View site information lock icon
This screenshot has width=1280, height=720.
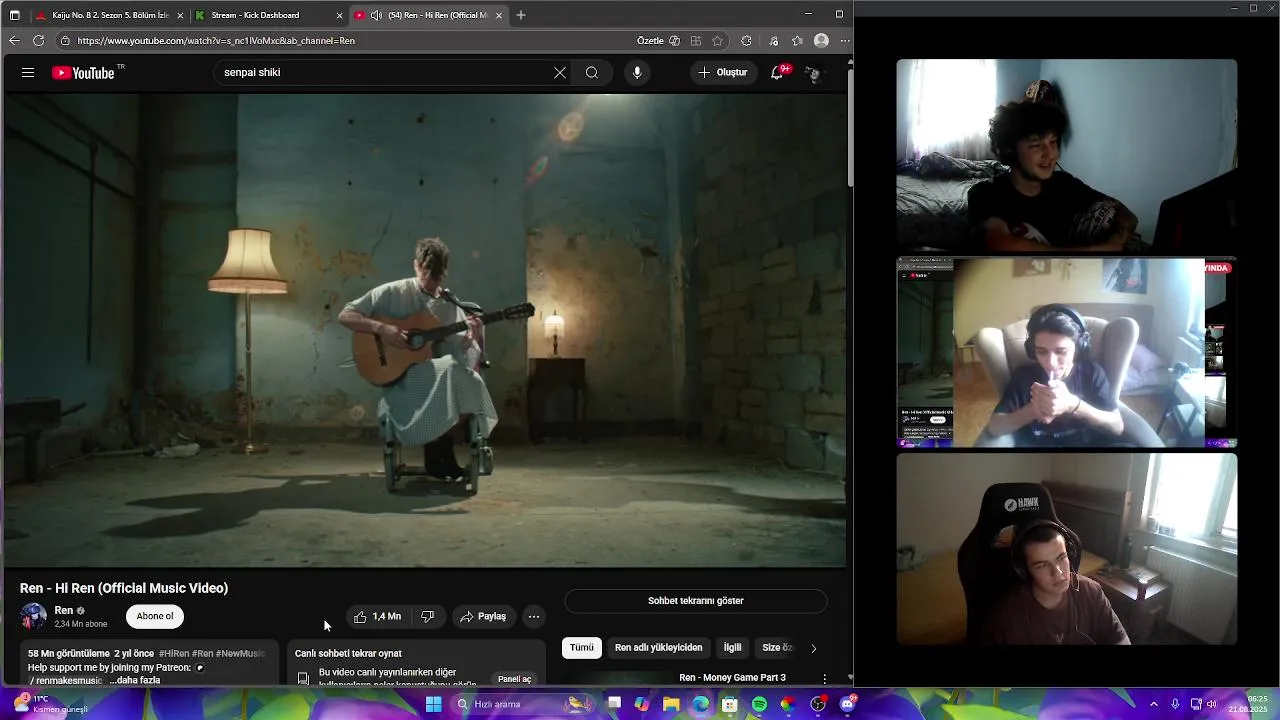(x=65, y=41)
